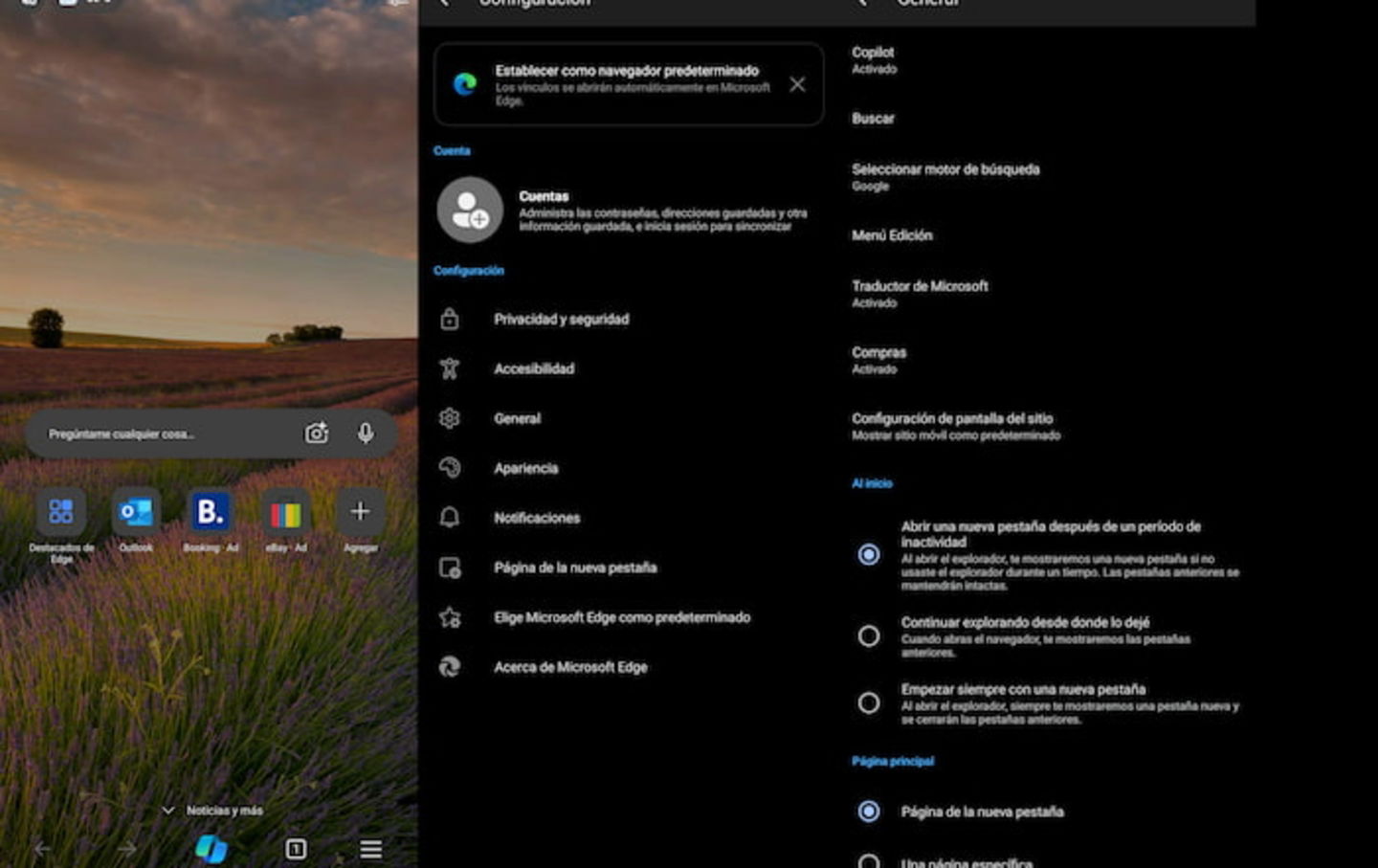Click the Configuración section label

coord(468,270)
